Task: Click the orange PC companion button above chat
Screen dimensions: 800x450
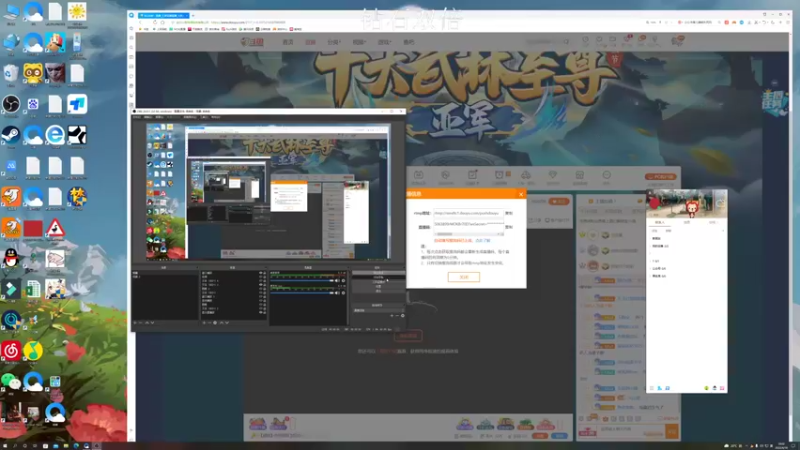Action: click(x=661, y=177)
